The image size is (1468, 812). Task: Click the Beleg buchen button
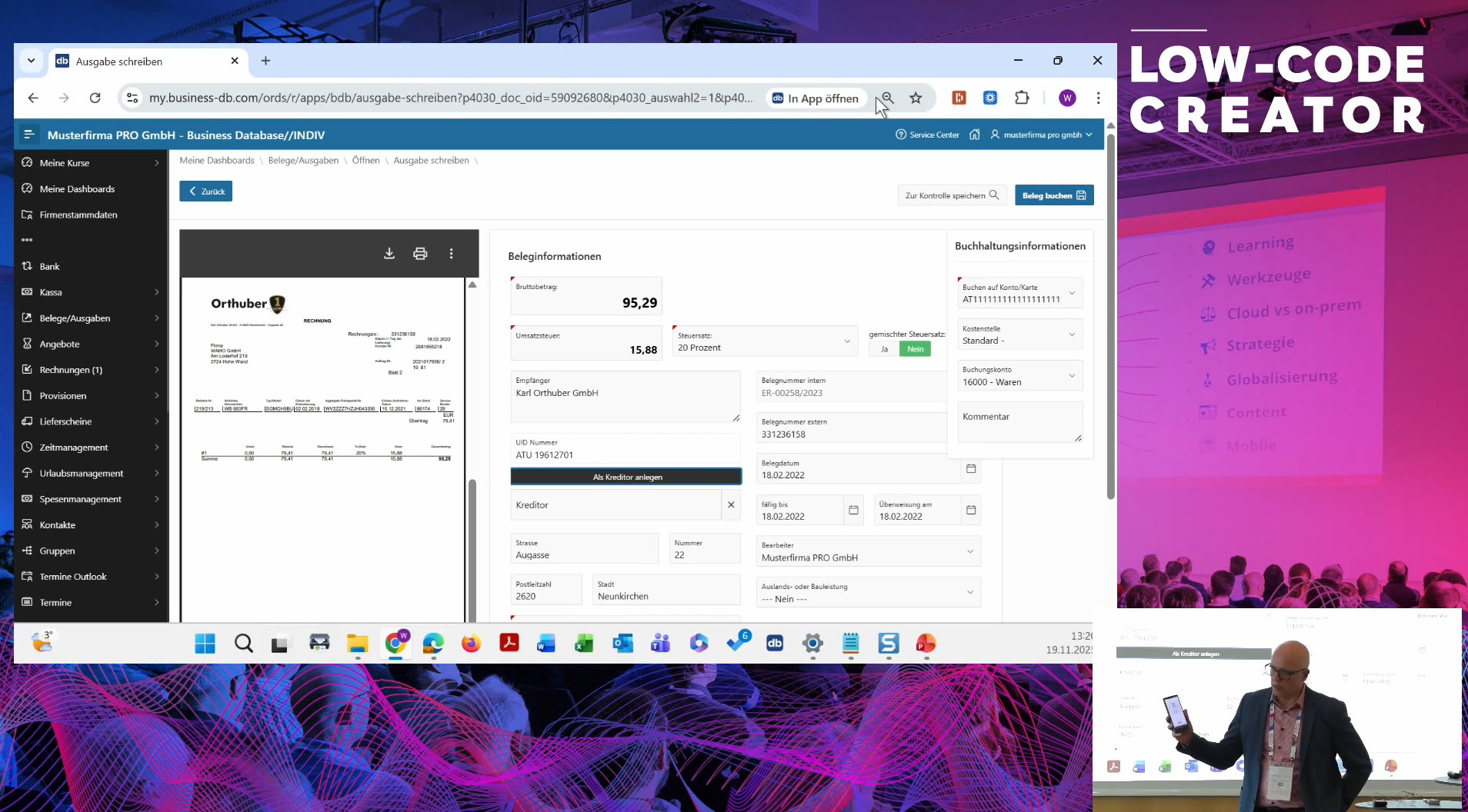(x=1053, y=195)
